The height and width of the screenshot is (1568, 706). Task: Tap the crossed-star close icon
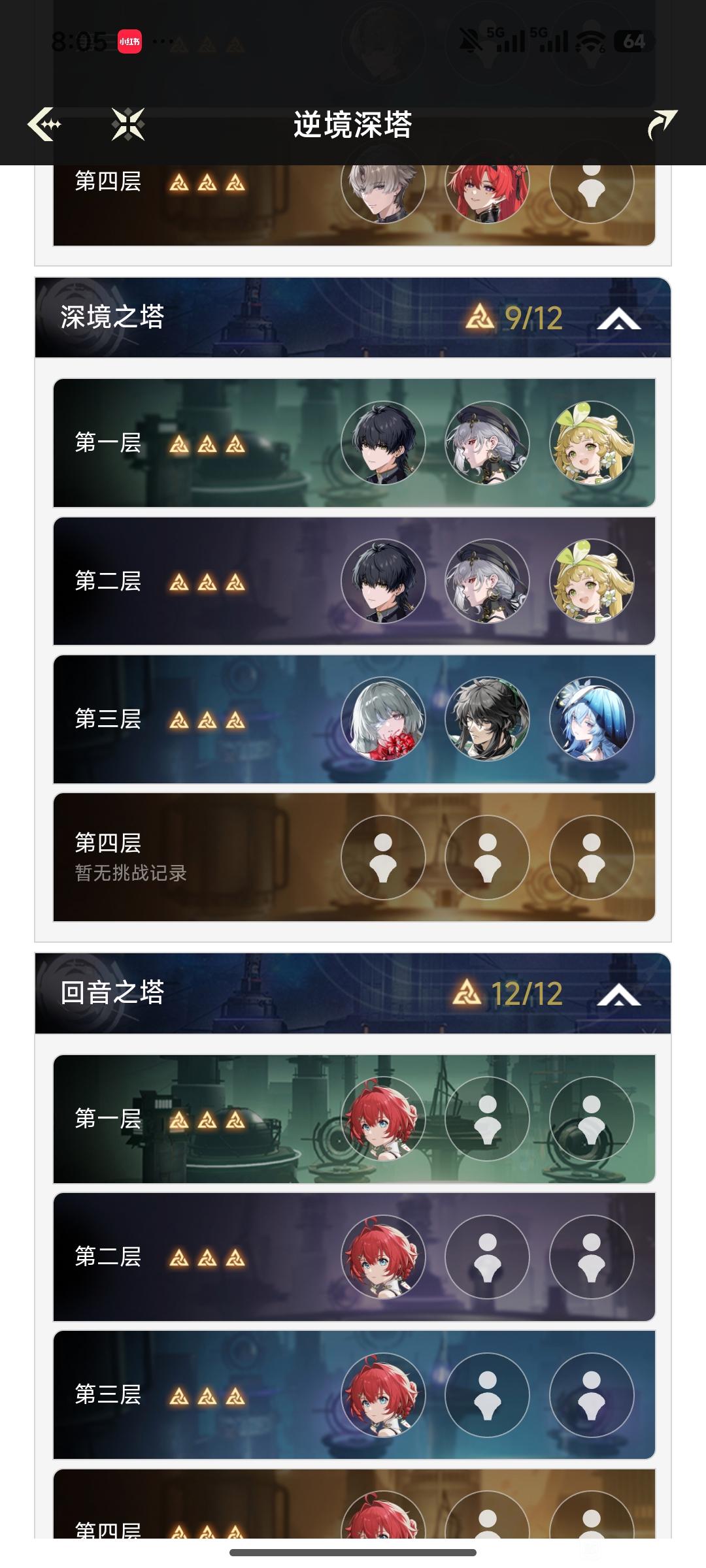(x=127, y=124)
